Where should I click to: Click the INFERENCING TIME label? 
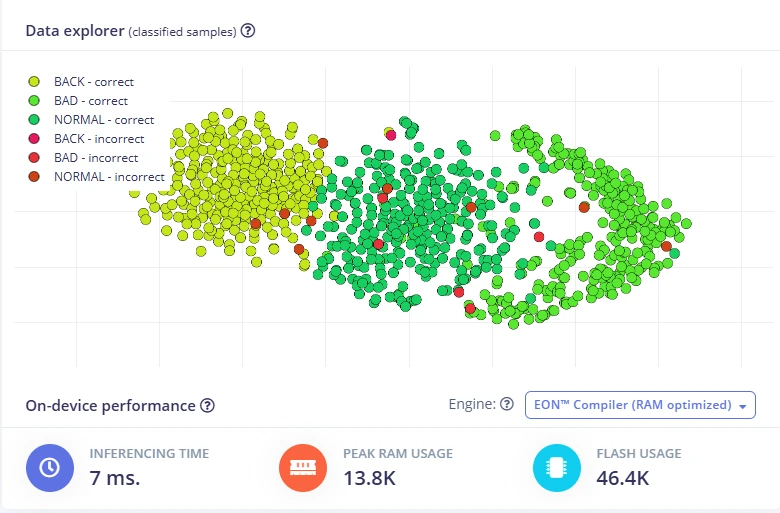pos(149,453)
